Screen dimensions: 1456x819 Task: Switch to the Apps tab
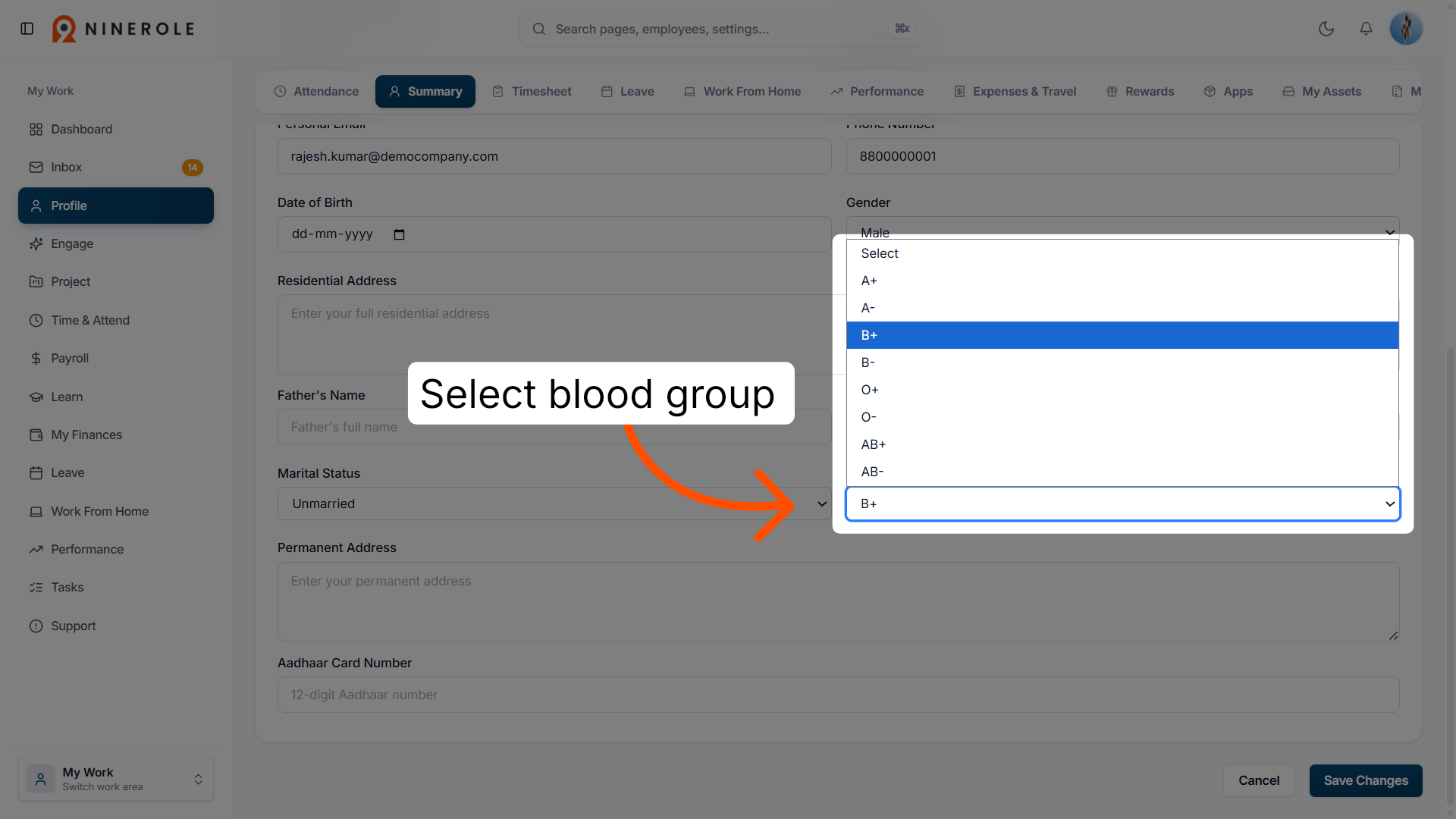pos(1228,91)
